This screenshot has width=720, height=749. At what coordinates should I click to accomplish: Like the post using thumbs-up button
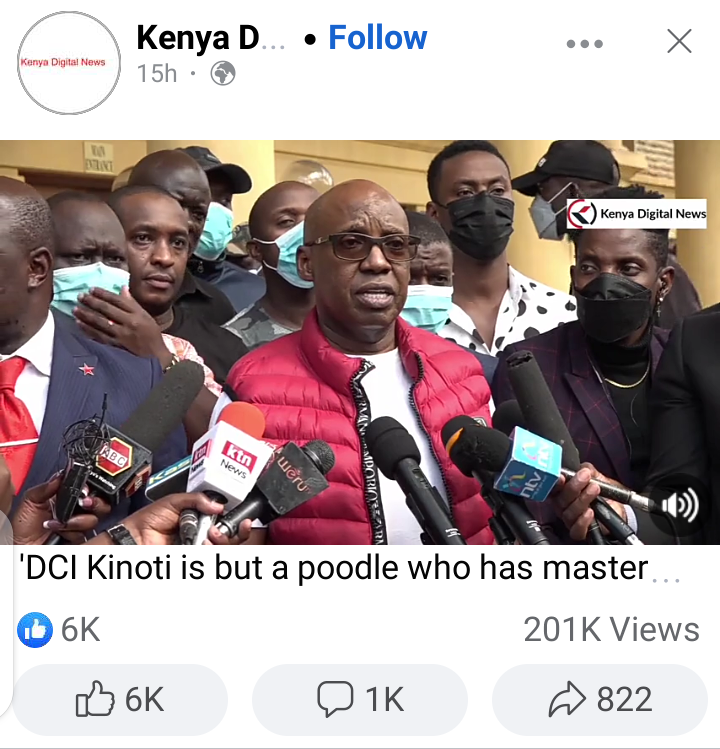tap(120, 699)
